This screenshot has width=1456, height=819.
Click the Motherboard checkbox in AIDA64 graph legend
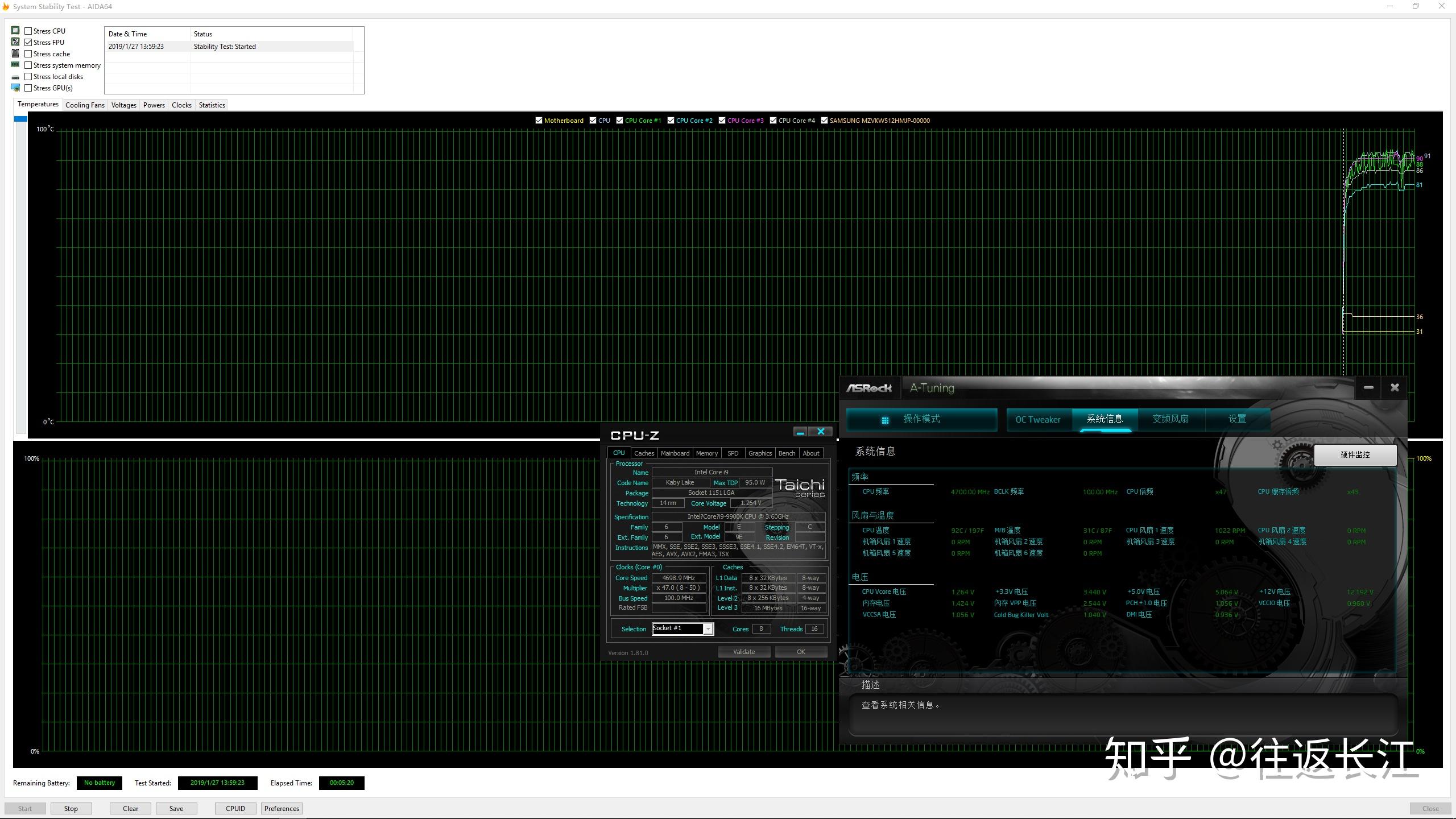pyautogui.click(x=538, y=120)
